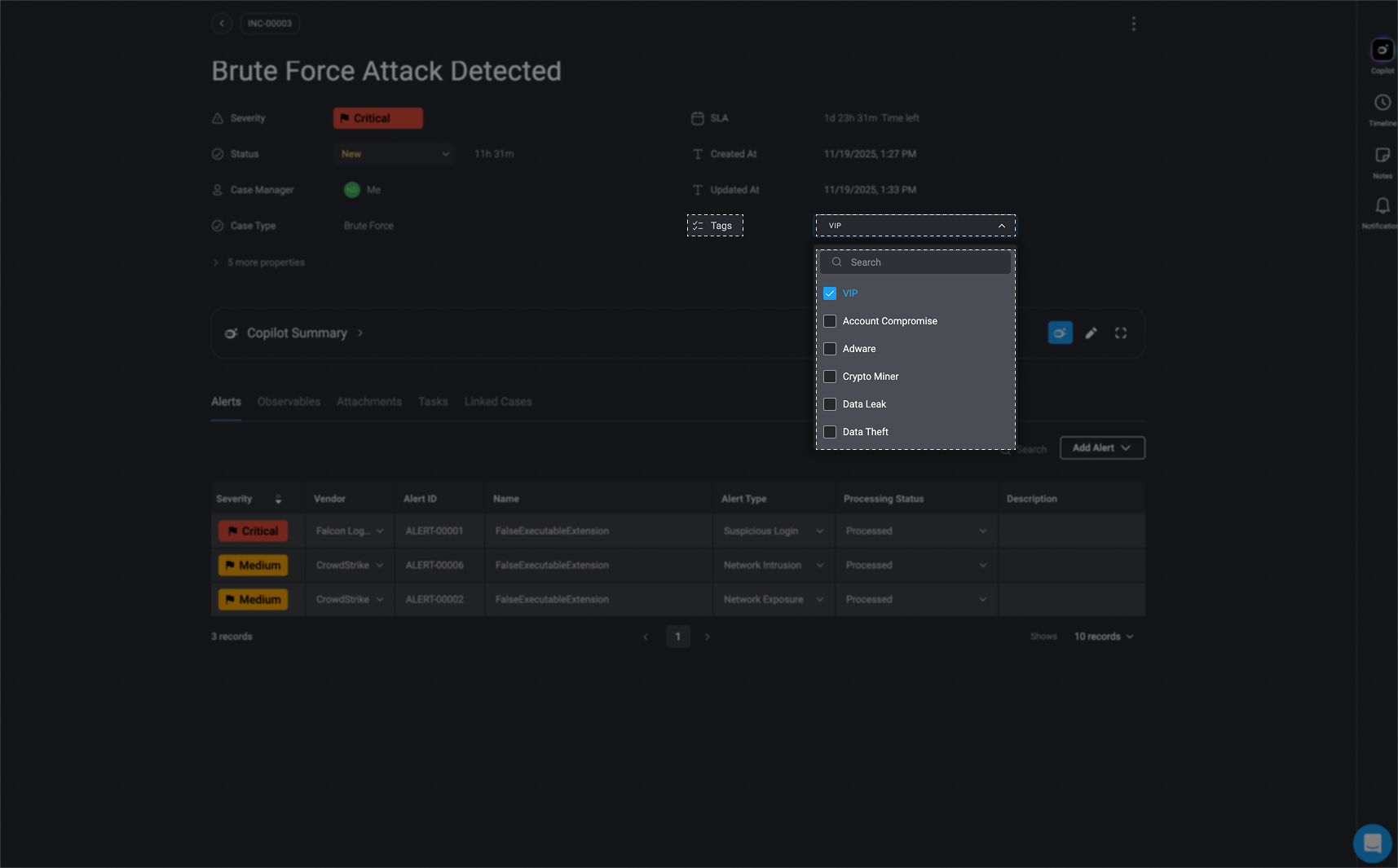This screenshot has width=1398, height=868.
Task: Open Processed status dropdown for ALERT-00002
Action: point(916,600)
